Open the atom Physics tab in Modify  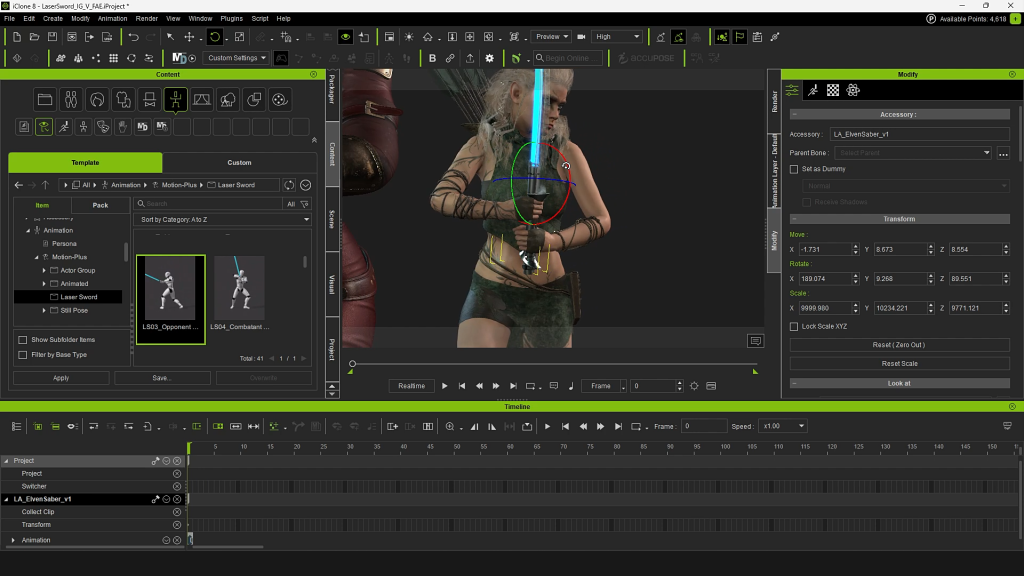853,90
